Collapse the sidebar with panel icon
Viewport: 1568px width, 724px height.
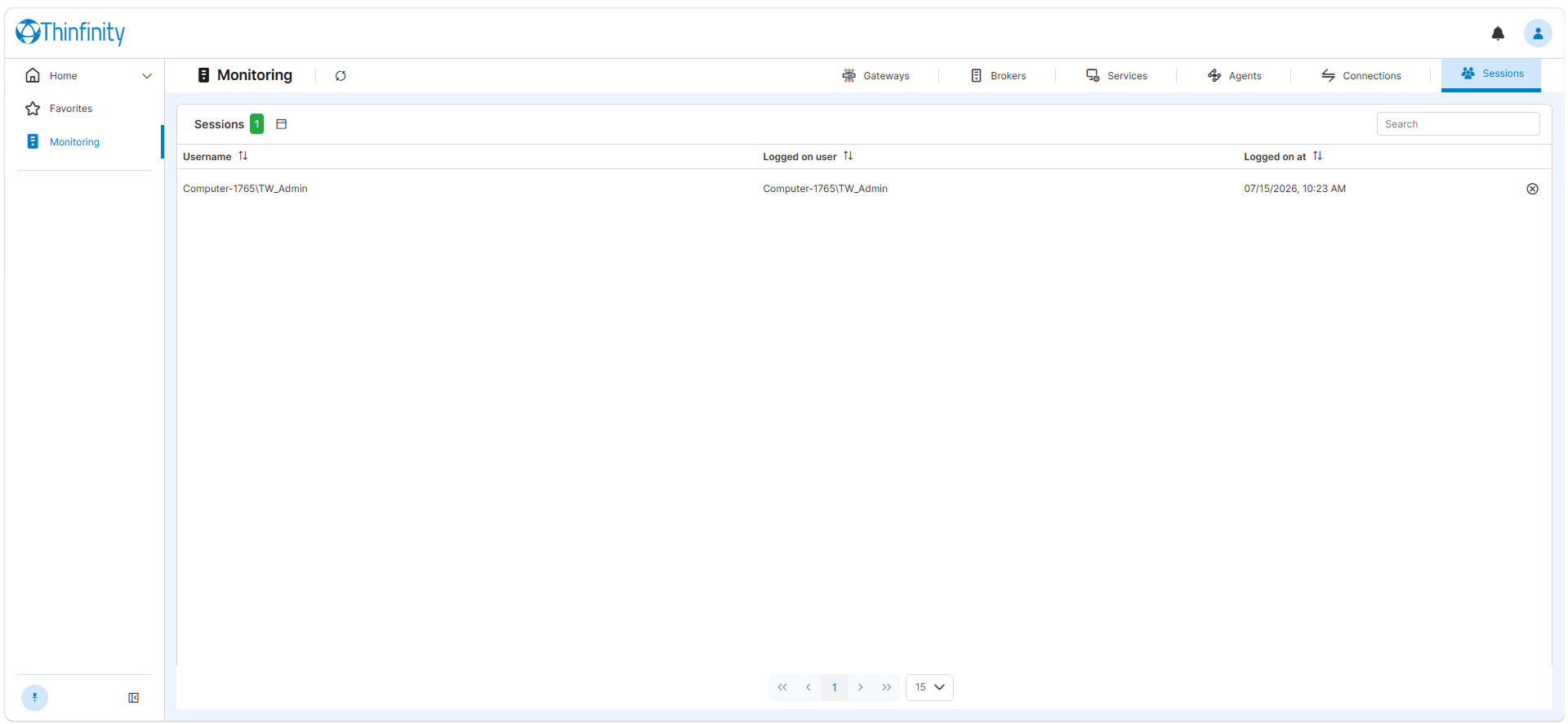pyautogui.click(x=134, y=698)
